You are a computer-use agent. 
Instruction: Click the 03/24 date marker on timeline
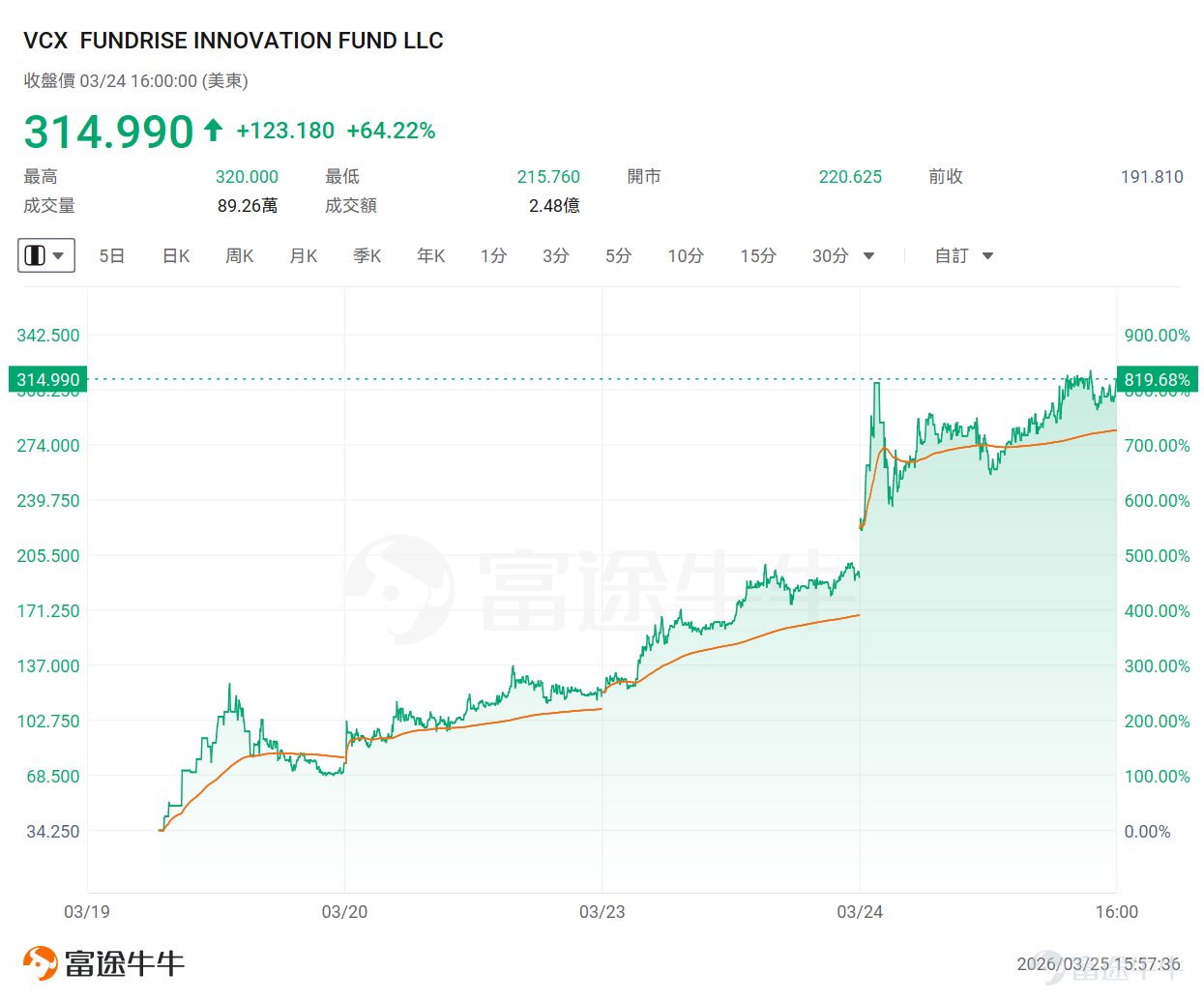[x=860, y=912]
